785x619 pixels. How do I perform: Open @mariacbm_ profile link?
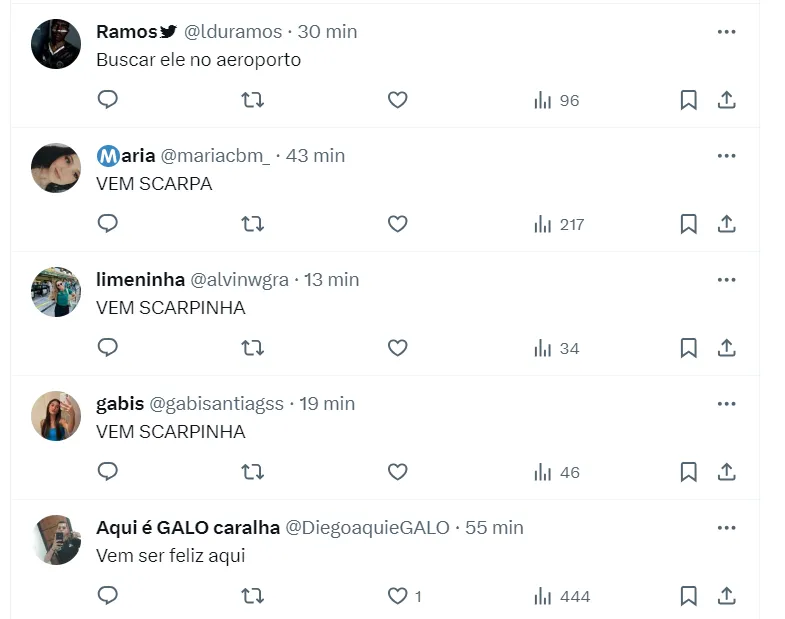(215, 156)
